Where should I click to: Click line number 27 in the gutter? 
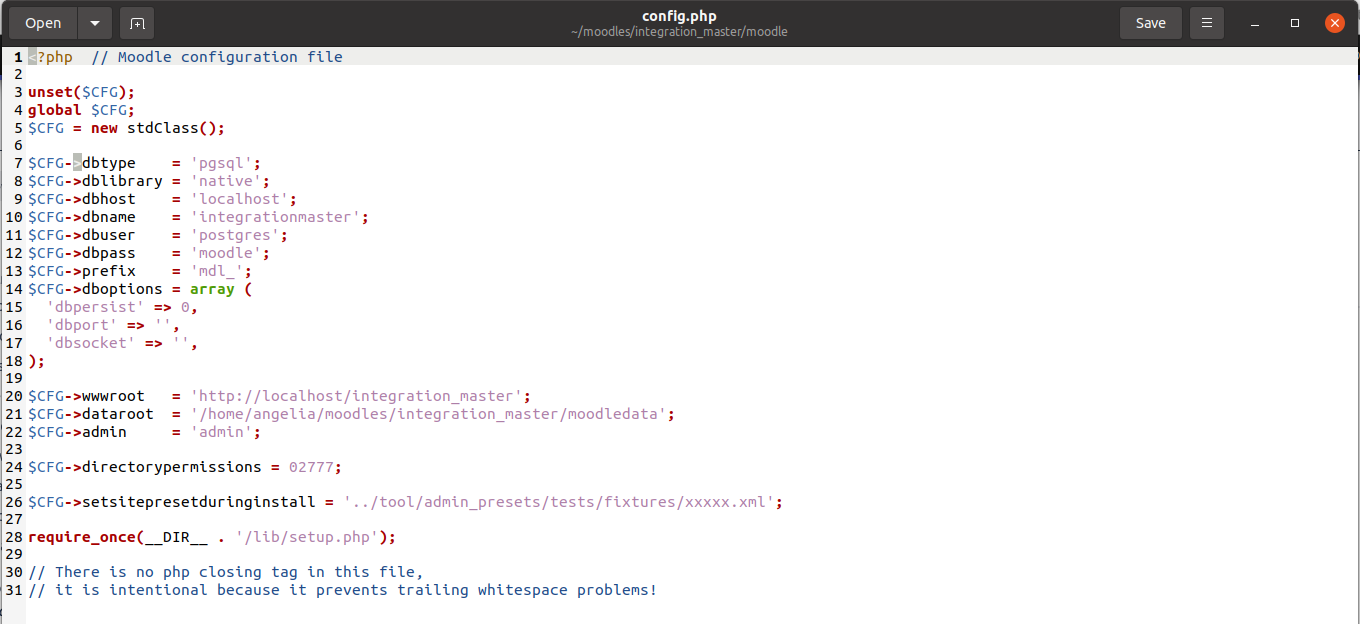coord(14,519)
